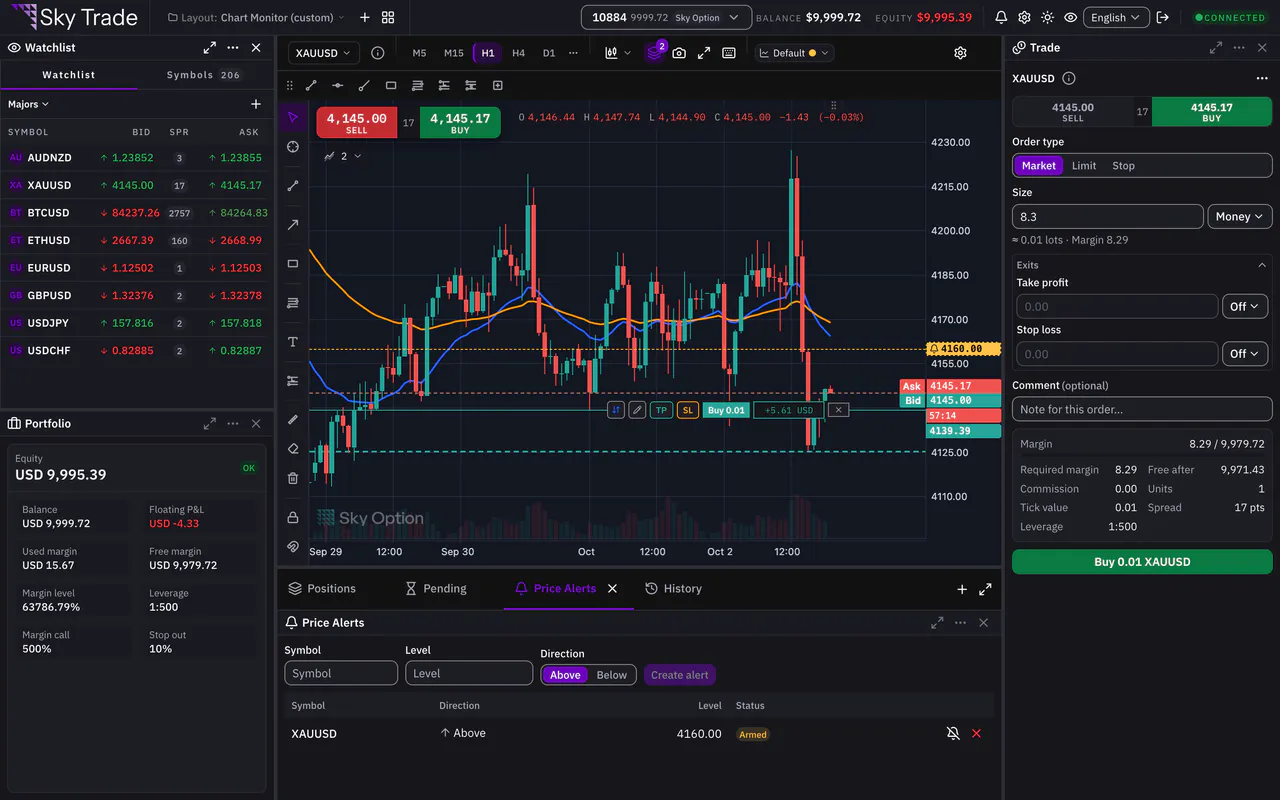The height and width of the screenshot is (800, 1280).
Task: Open the XAUUSD chart symbol selector
Action: 324,53
